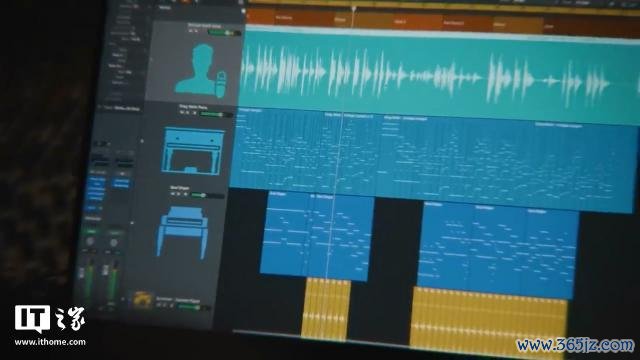Image resolution: width=640 pixels, height=360 pixels.
Task: Click the upright piano track icon
Action: tap(192, 150)
